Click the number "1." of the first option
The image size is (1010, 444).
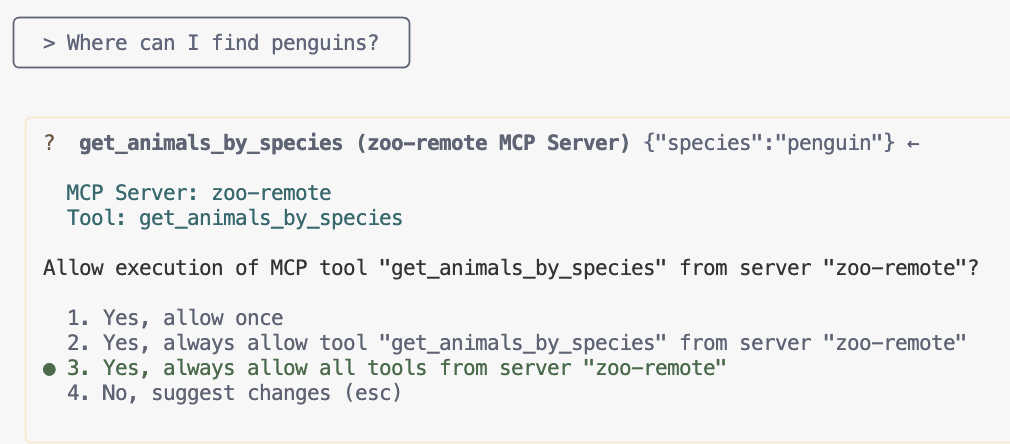click(79, 319)
